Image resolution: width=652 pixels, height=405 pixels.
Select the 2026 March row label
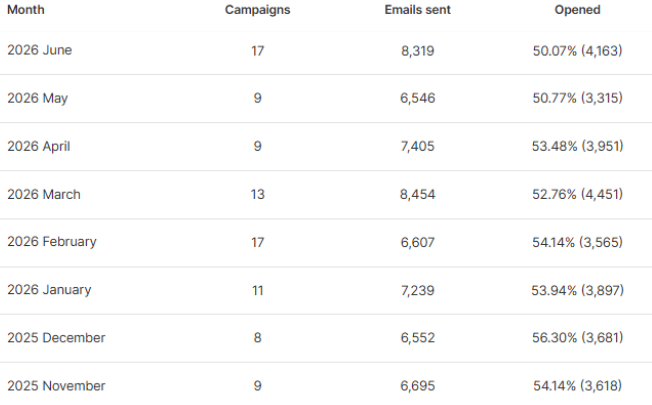[44, 194]
